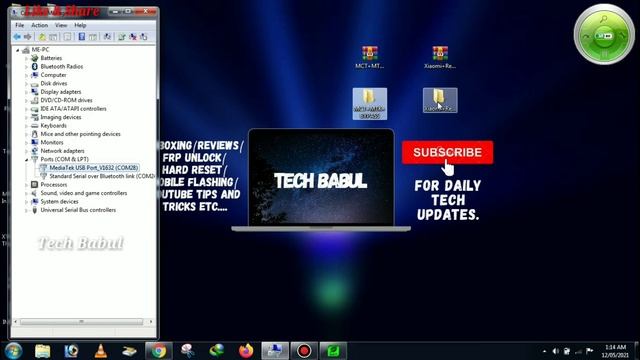Expand the Display adapters node arrow

point(27,92)
